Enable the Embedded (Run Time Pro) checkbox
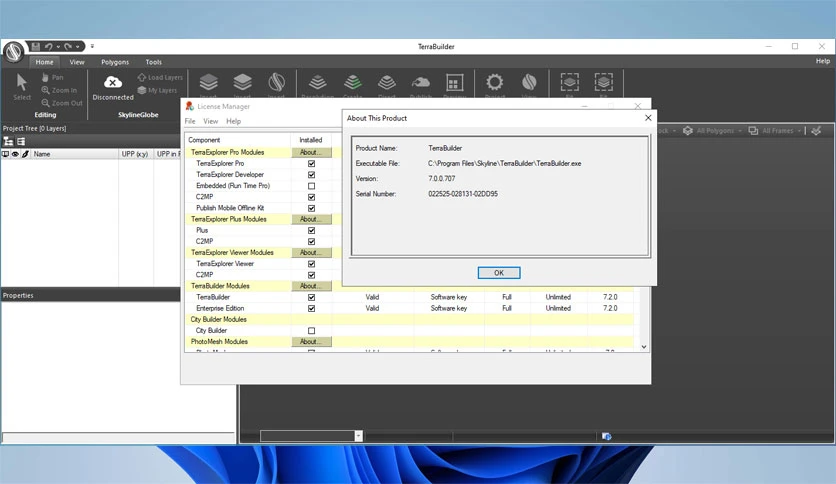The width and height of the screenshot is (836, 484). tap(311, 186)
